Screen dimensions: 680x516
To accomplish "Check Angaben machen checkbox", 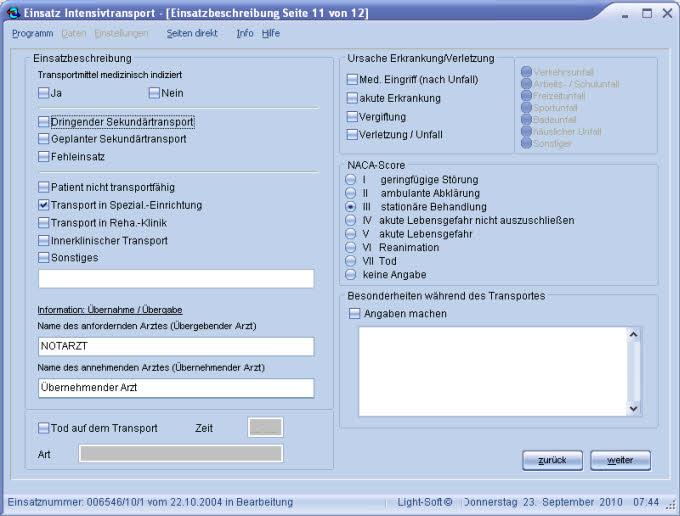I will (x=355, y=314).
